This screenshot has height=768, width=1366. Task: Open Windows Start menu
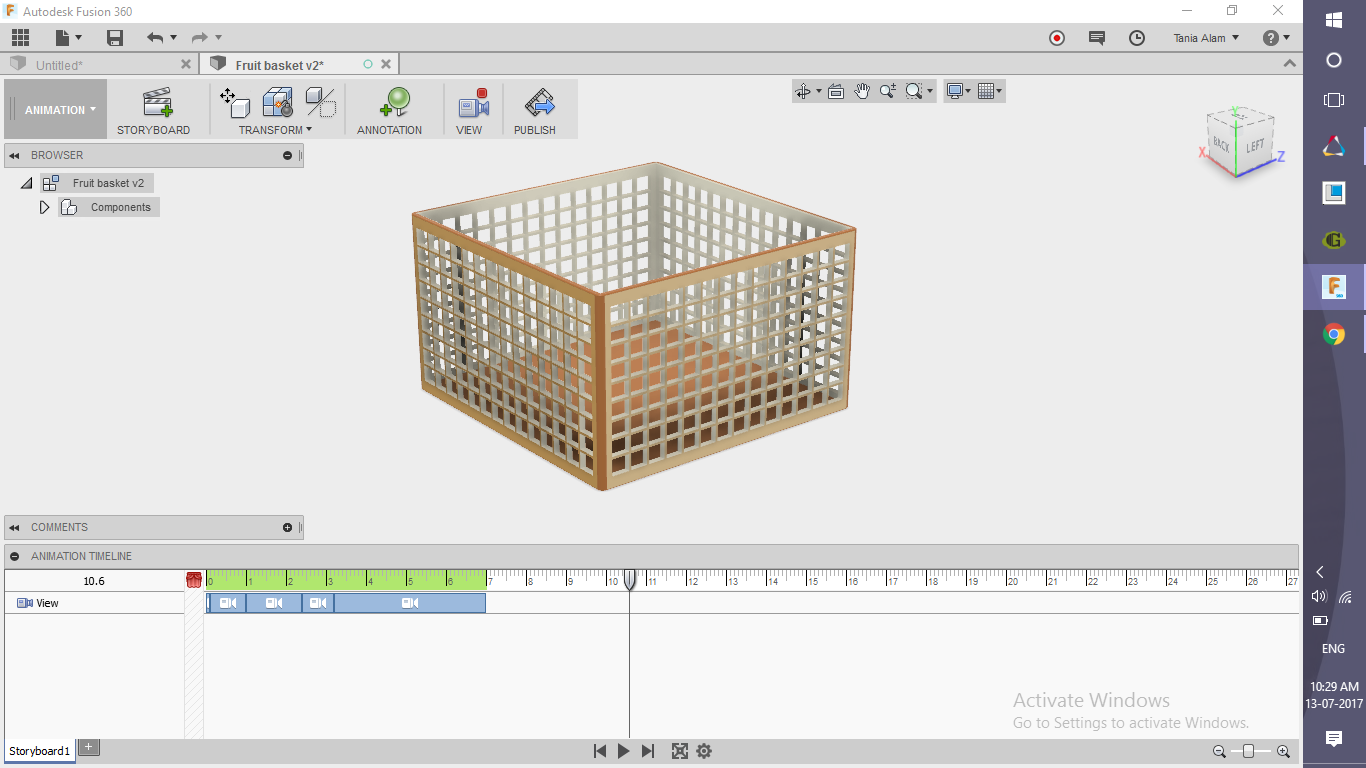(x=1333, y=20)
